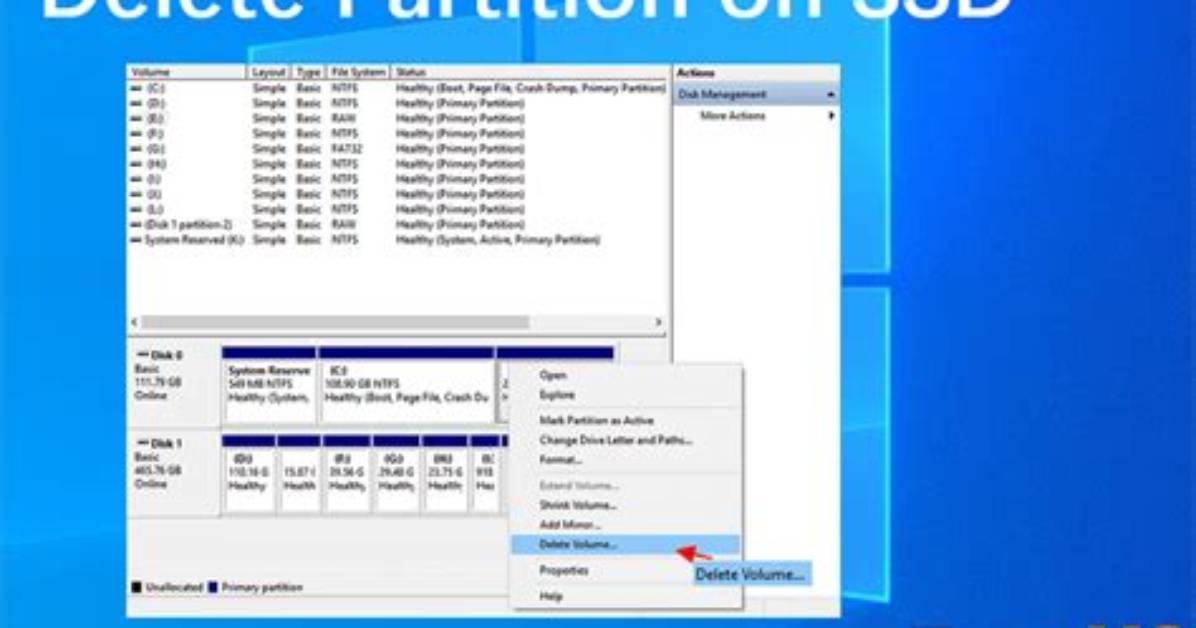
Task: Select the (G:) partition block on Disk 1
Action: tap(396, 473)
